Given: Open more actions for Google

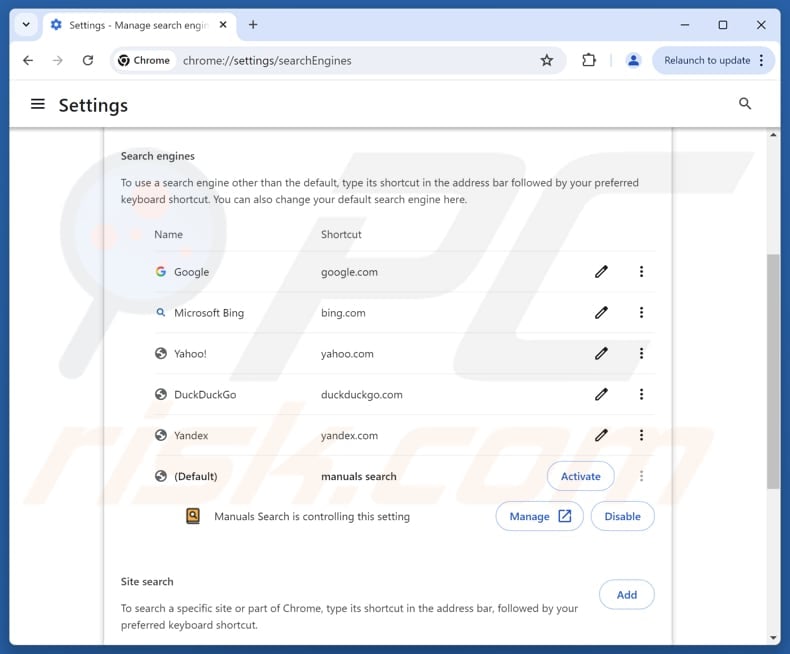Looking at the screenshot, I should pyautogui.click(x=641, y=272).
